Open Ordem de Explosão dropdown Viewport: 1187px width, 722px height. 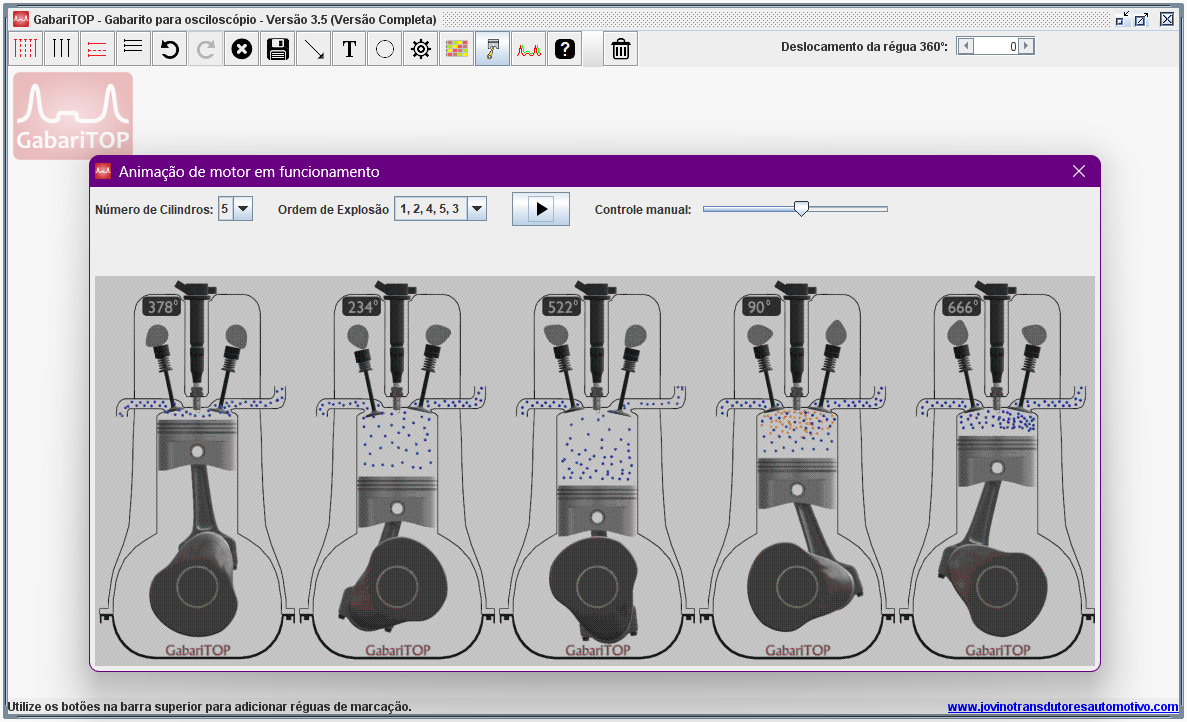(x=477, y=209)
